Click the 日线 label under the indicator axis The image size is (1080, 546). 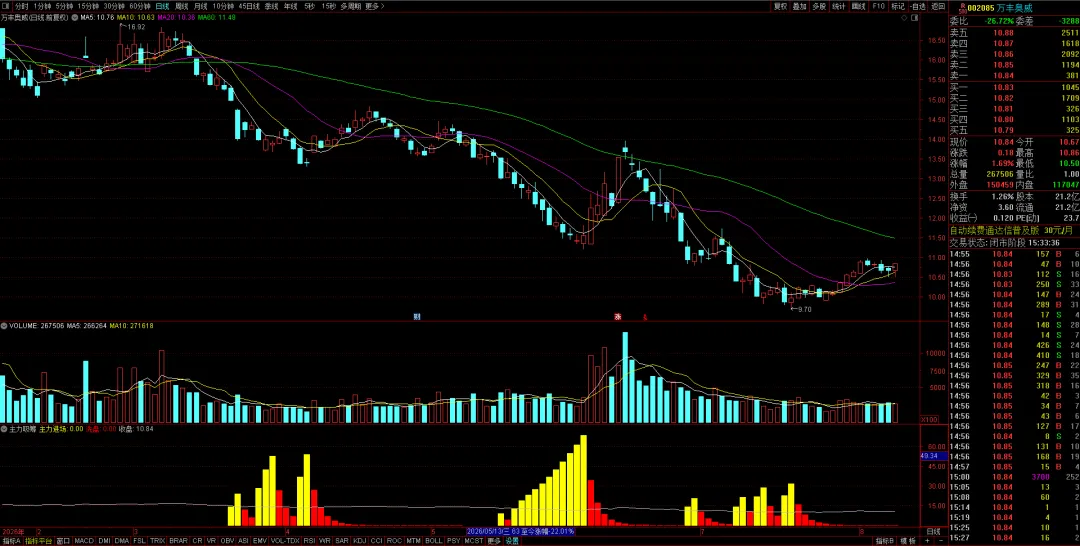tap(933, 532)
